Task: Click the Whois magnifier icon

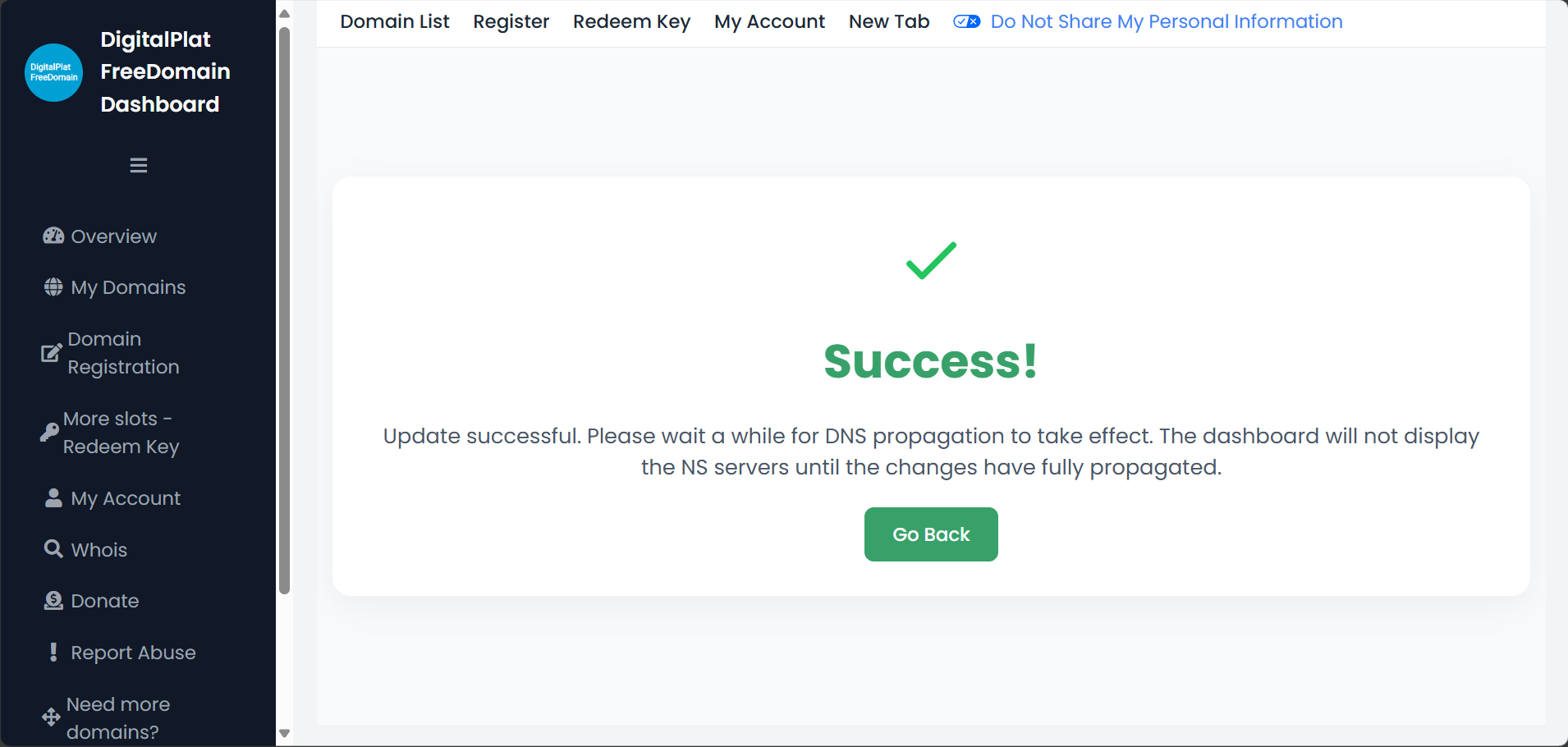Action: (53, 549)
